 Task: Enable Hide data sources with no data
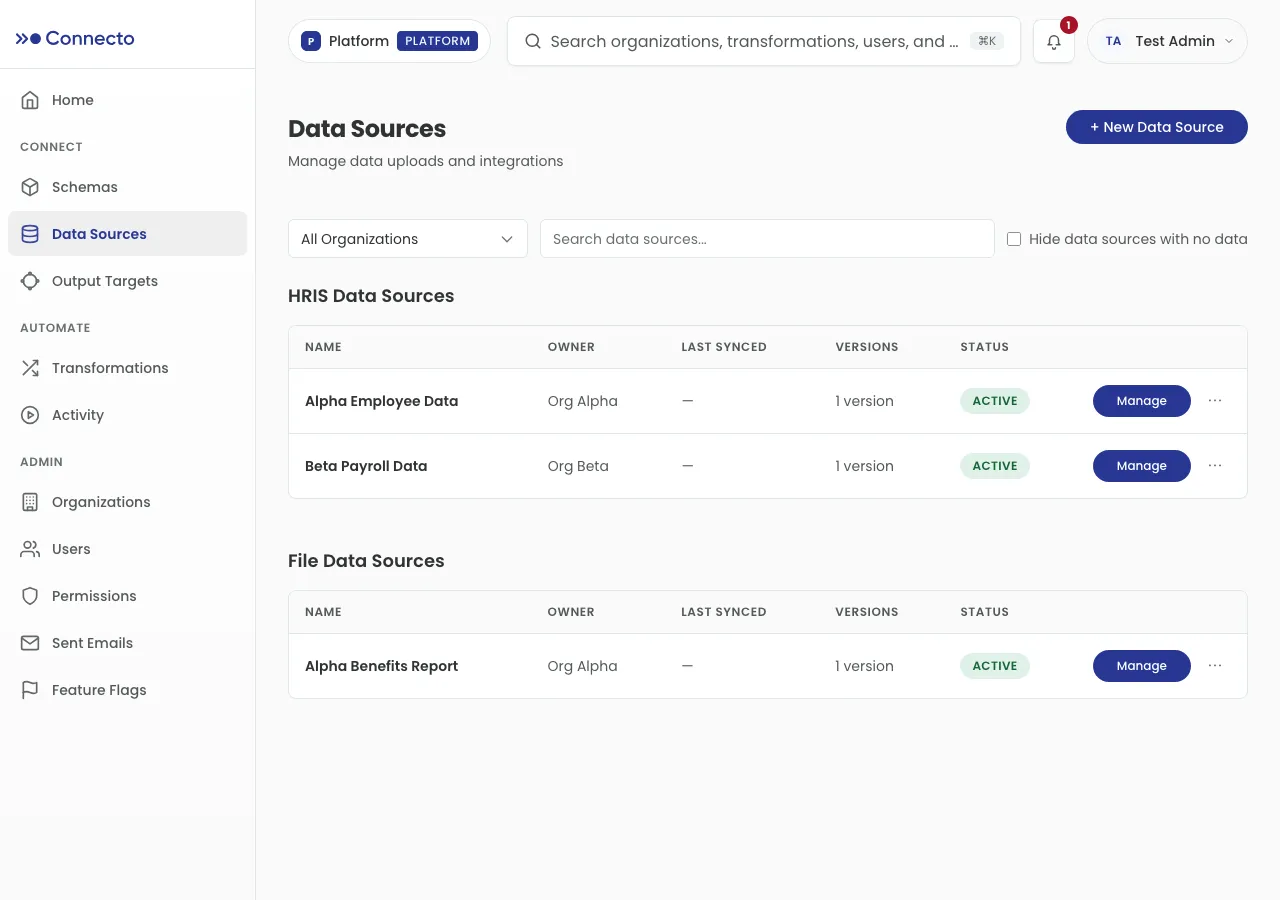point(1014,239)
